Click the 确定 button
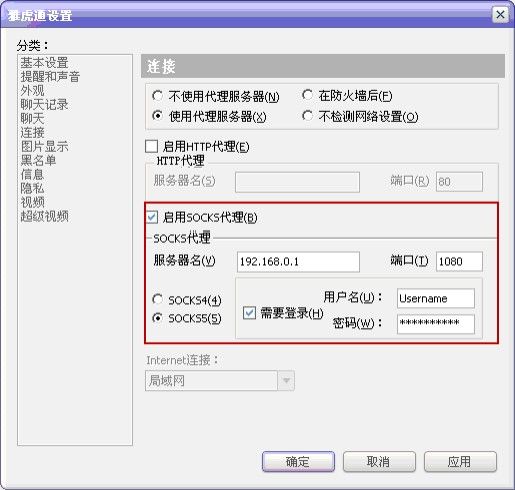This screenshot has width=515, height=490. tap(298, 462)
